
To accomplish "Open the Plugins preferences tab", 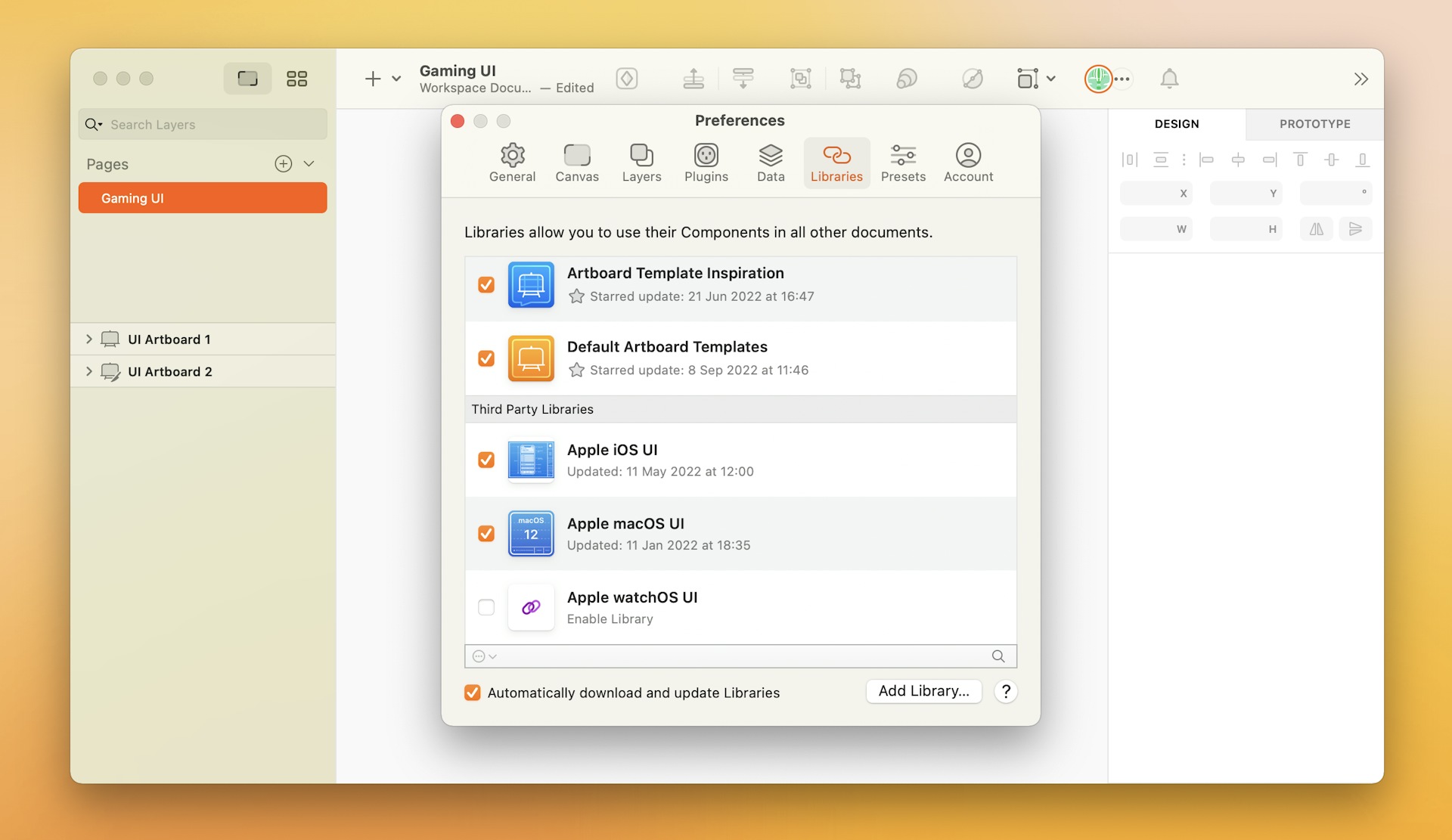I will click(x=706, y=163).
